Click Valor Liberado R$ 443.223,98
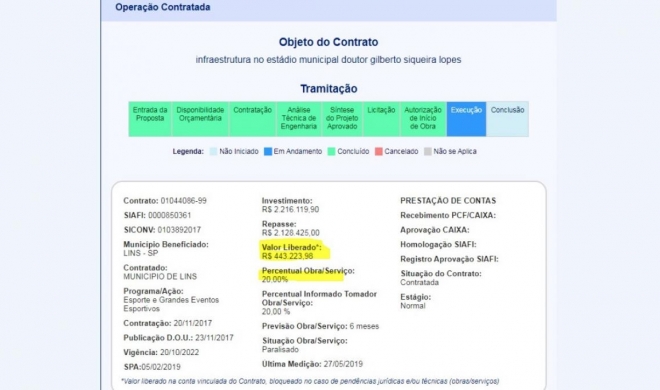 (287, 256)
